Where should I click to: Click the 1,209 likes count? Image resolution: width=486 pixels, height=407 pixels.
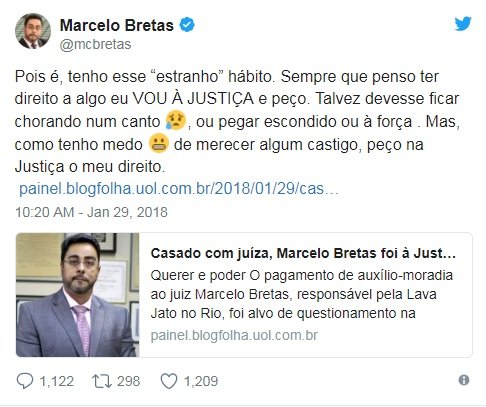[x=201, y=381]
